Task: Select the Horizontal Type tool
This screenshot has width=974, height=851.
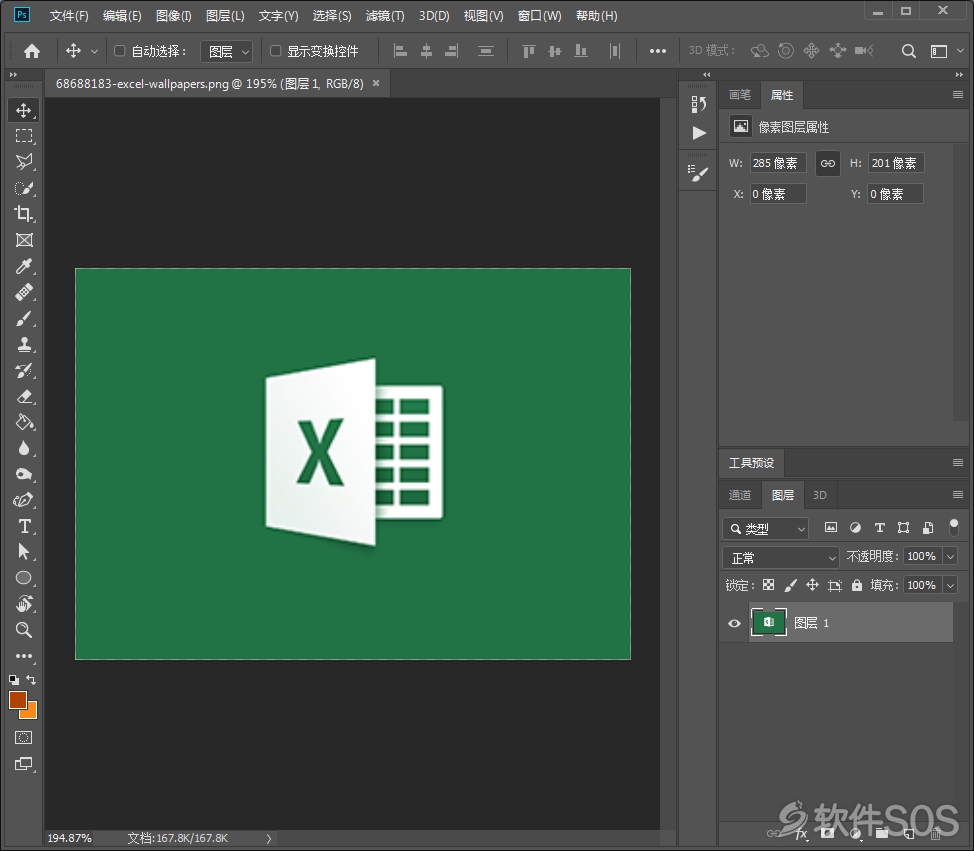Action: (x=24, y=526)
